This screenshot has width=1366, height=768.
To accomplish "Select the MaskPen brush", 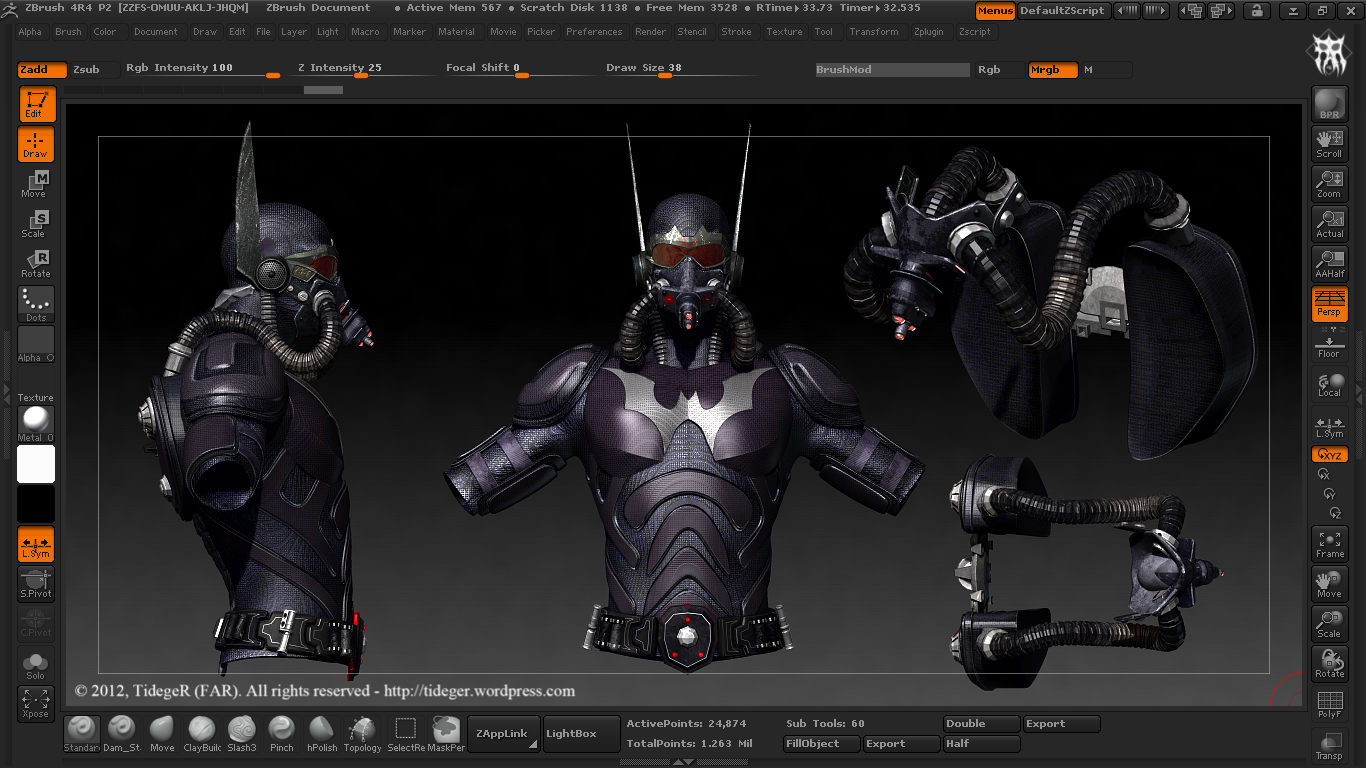I will (446, 734).
